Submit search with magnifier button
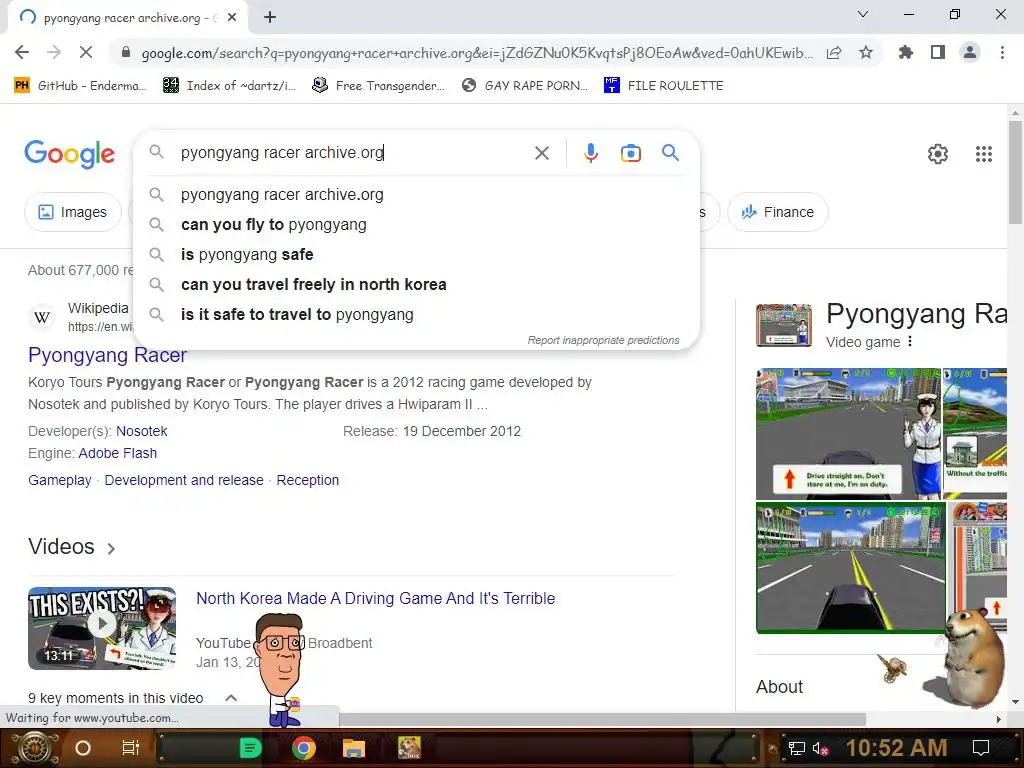The width and height of the screenshot is (1024, 768). pos(670,153)
